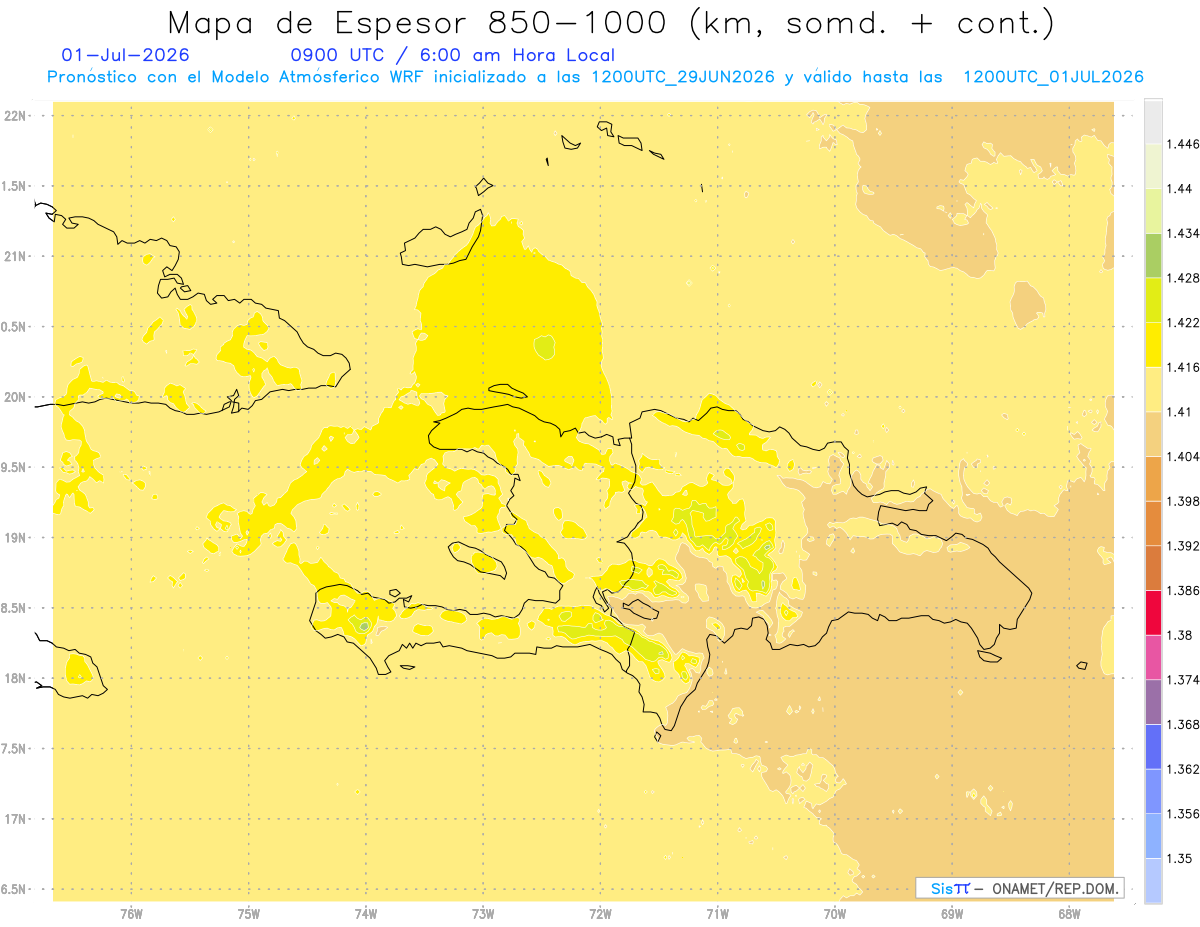The height and width of the screenshot is (927, 1200).
Task: Click the '74W' longitude label
Action: click(x=366, y=913)
